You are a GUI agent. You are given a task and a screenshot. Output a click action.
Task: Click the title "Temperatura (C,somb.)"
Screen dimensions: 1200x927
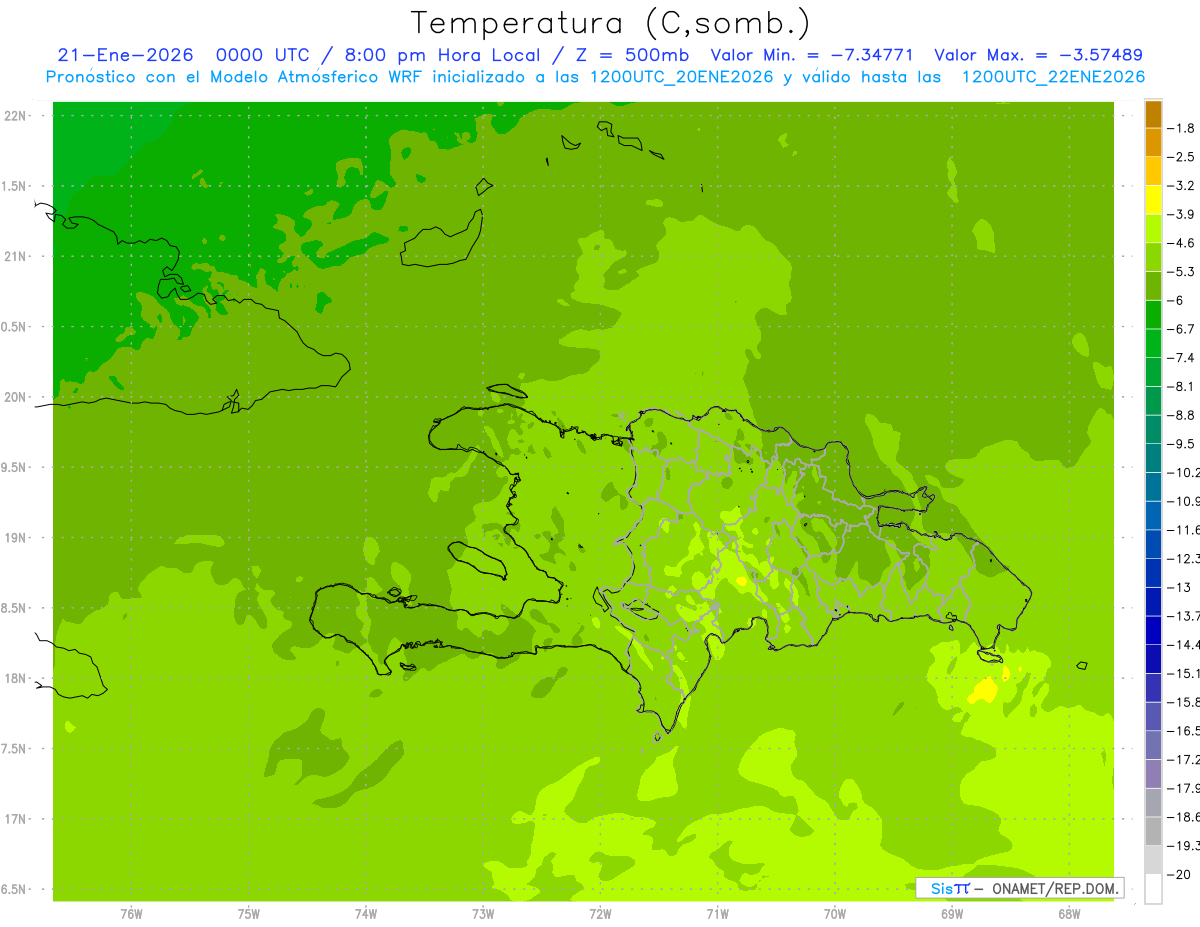(610, 23)
